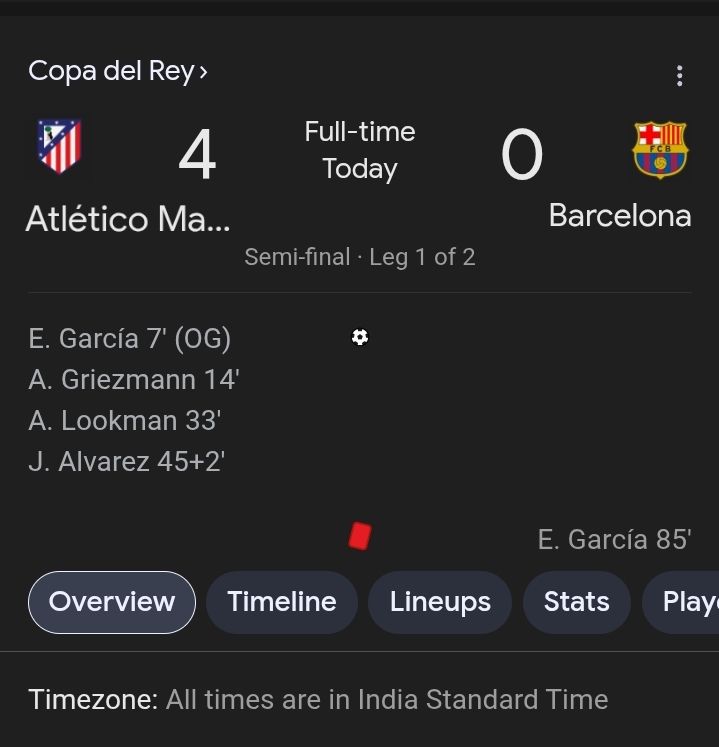Screen dimensions: 719x747
Task: Click E. García 7' own goal entry
Action: pyautogui.click(x=130, y=339)
